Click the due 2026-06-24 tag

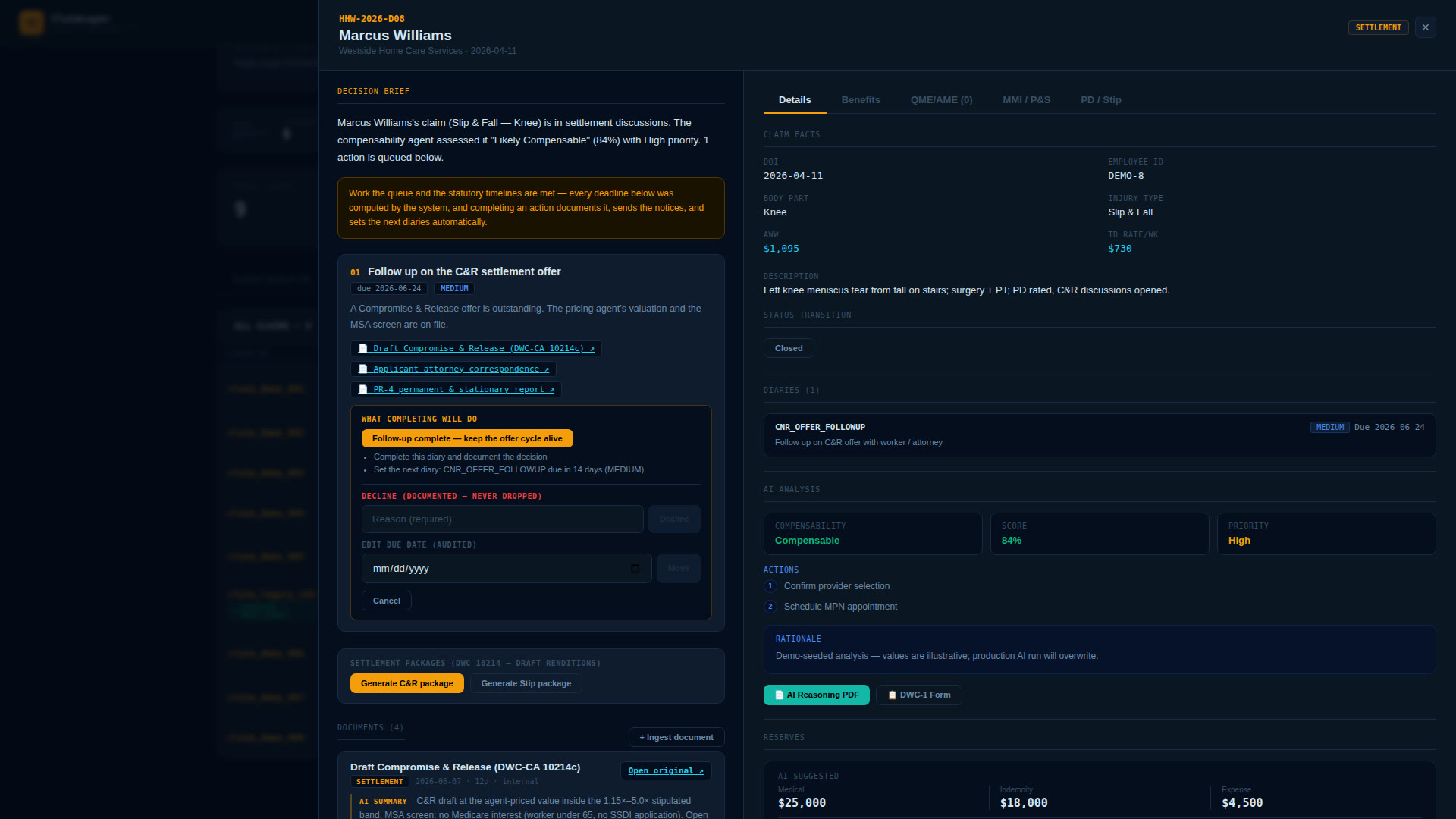click(389, 289)
